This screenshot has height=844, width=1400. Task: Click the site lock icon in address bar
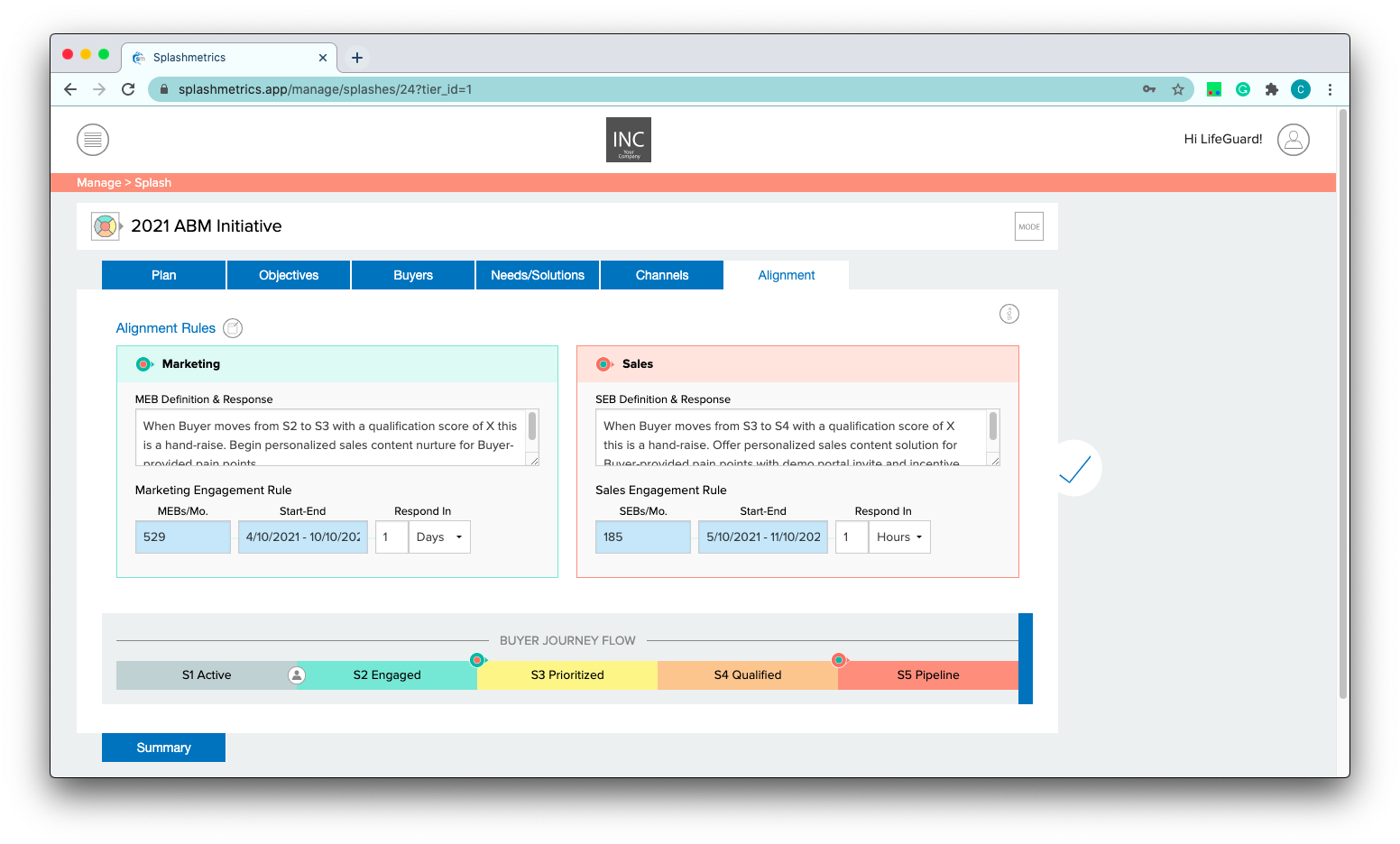pyautogui.click(x=164, y=89)
